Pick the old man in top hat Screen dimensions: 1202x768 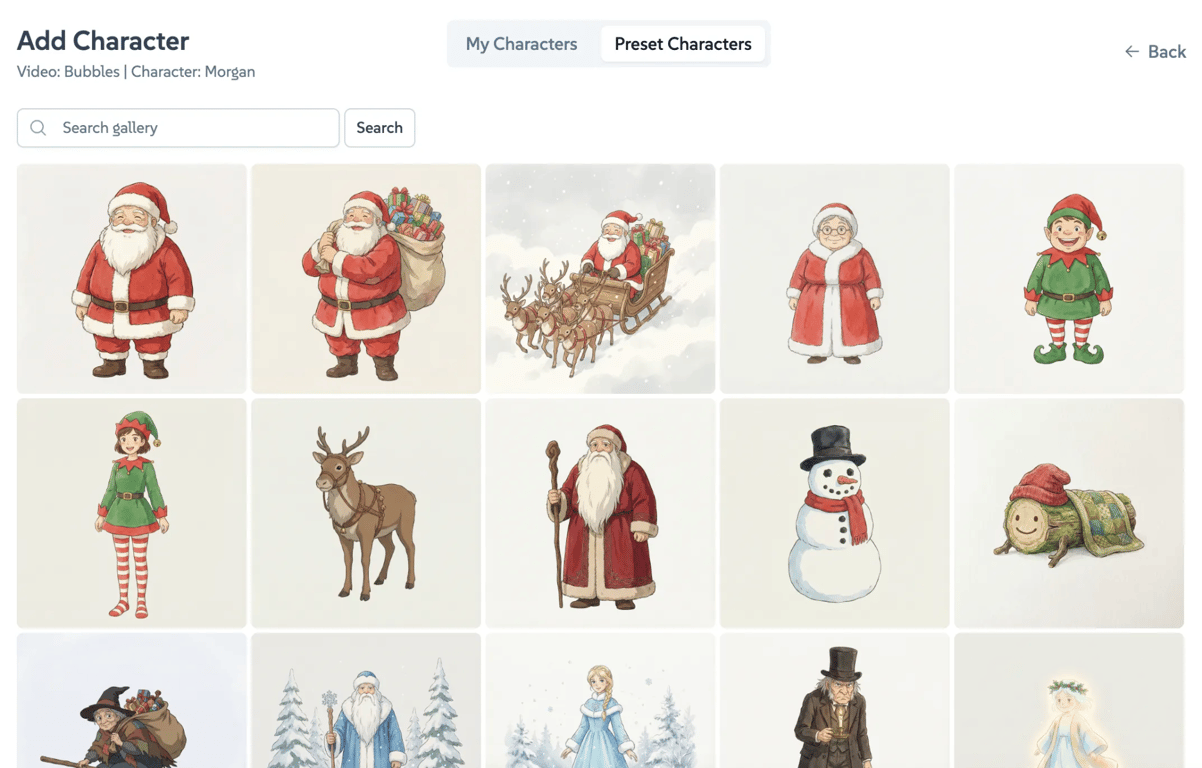[x=835, y=700]
